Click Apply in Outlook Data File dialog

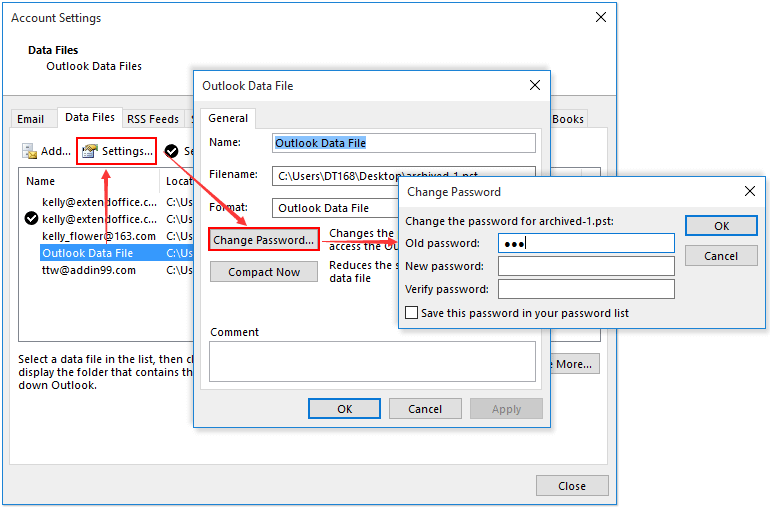click(506, 409)
